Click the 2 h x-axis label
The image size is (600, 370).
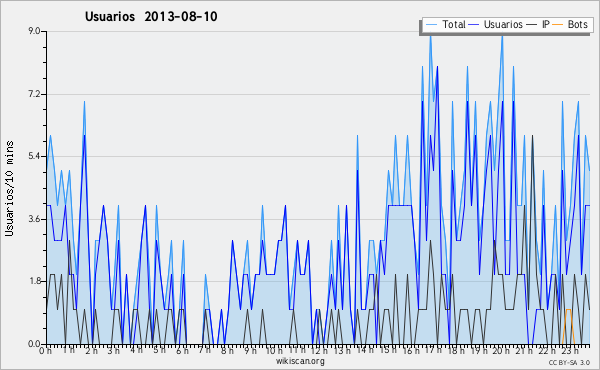tap(91, 350)
